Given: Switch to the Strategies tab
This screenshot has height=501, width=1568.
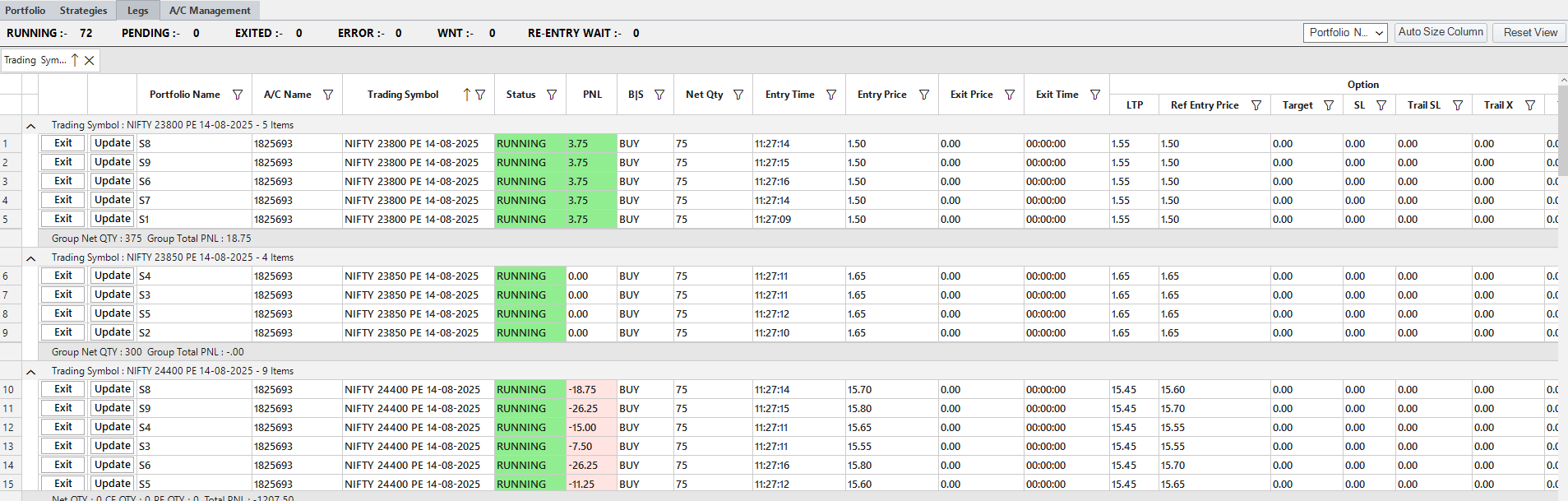Looking at the screenshot, I should click(x=83, y=11).
